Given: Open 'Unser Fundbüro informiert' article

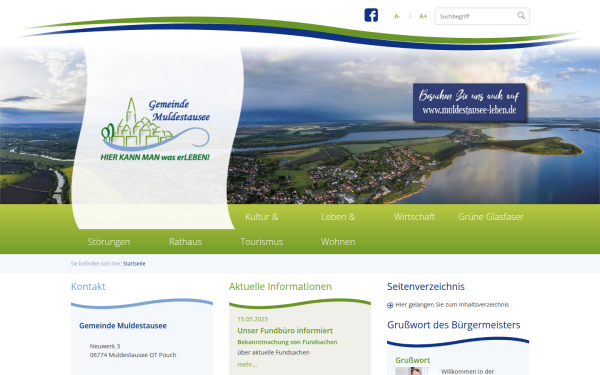Looking at the screenshot, I should (285, 331).
